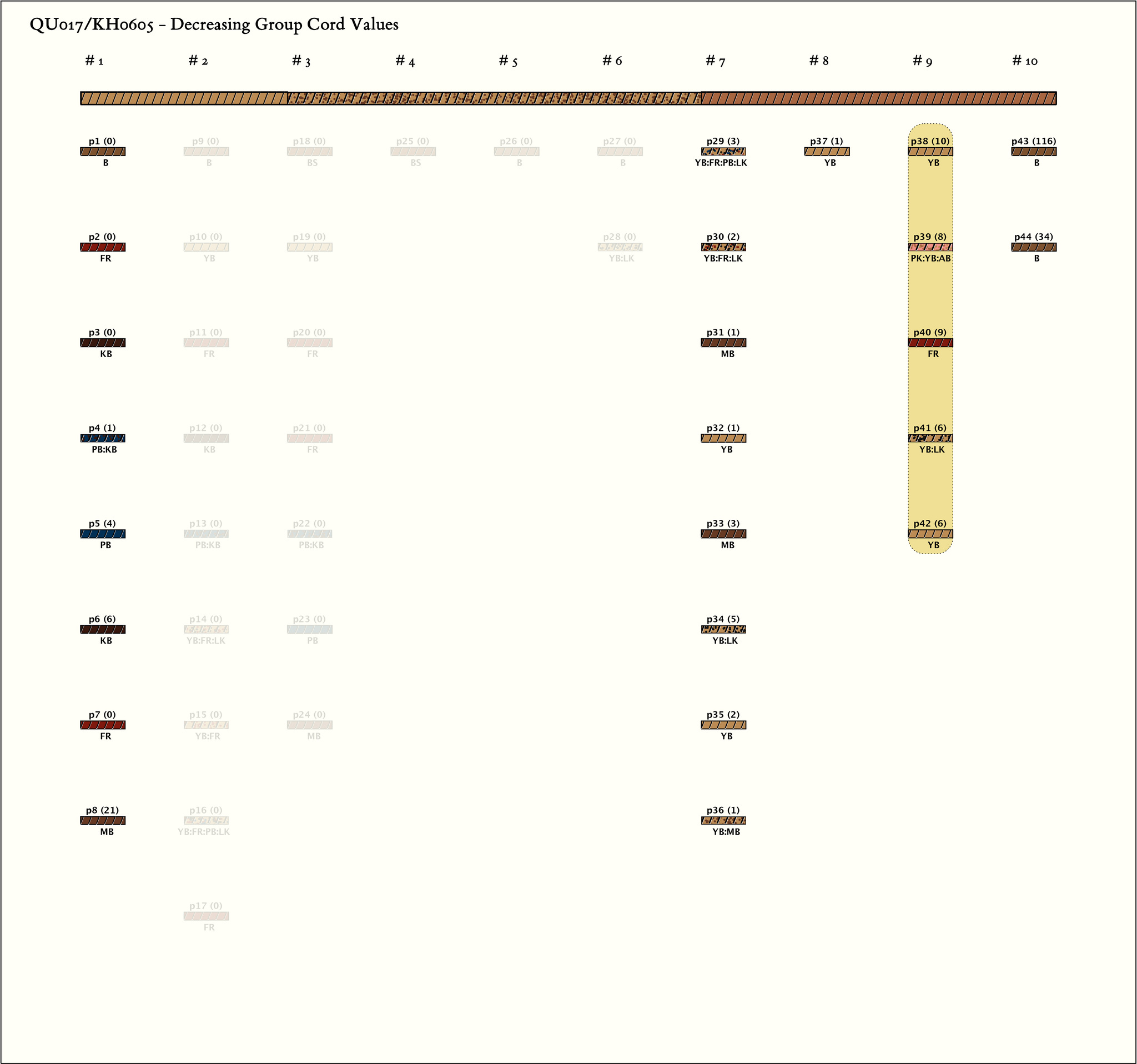The image size is (1137, 1064).
Task: Click the p34 (5) YB:LK cord
Action: 723,629
